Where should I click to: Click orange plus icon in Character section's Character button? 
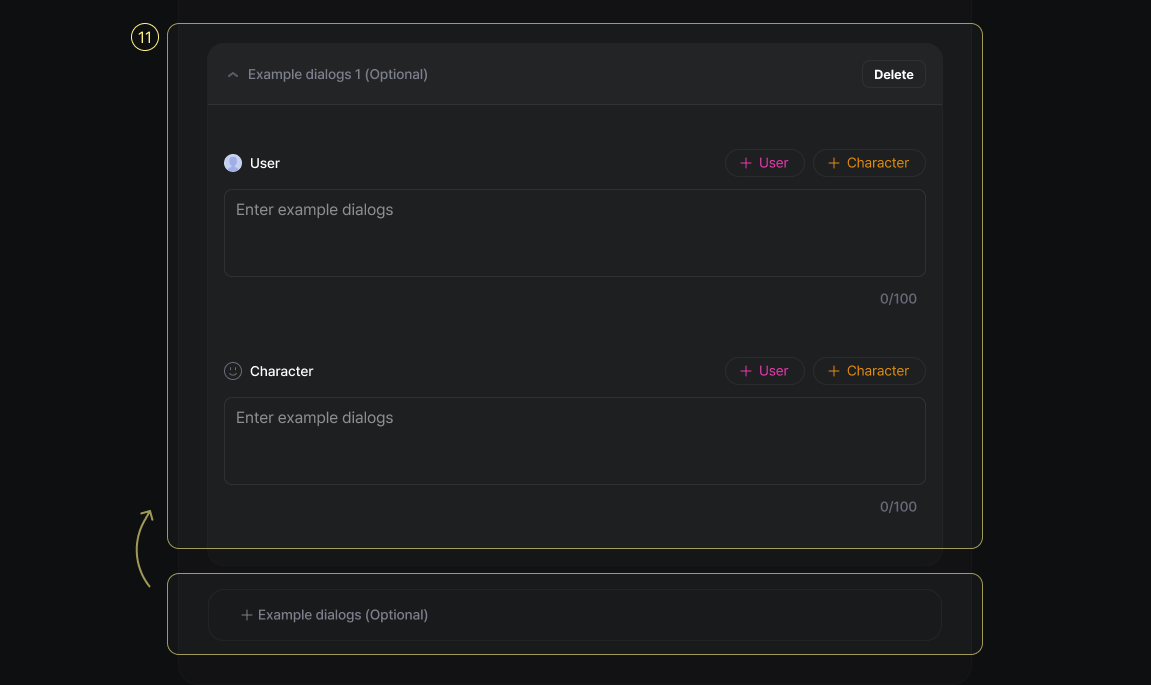pos(833,371)
